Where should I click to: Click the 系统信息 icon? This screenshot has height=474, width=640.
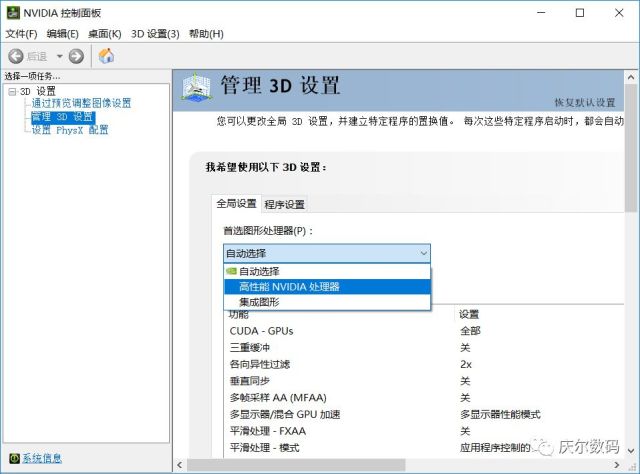click(14, 458)
